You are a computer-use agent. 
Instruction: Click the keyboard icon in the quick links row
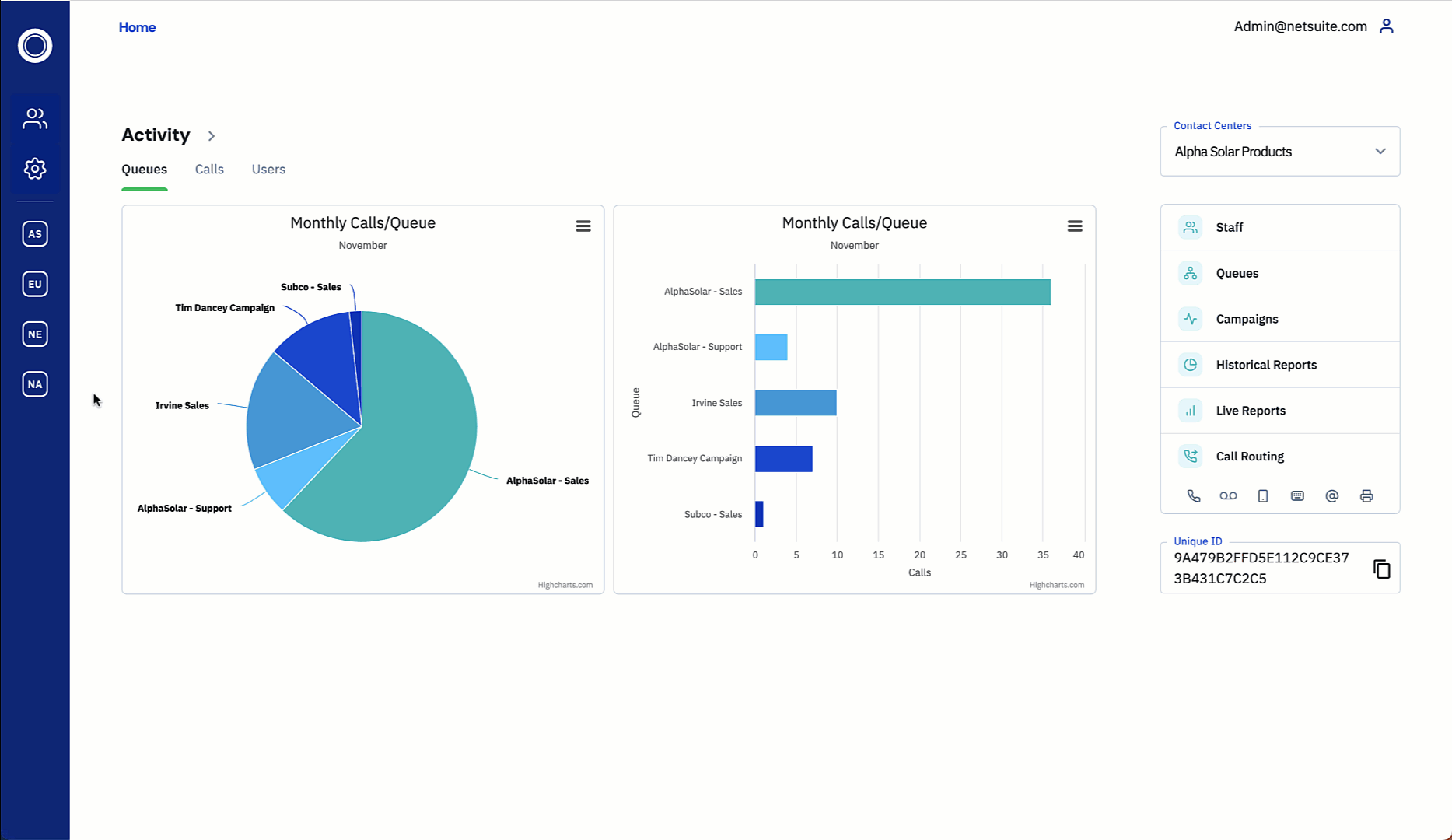point(1297,496)
